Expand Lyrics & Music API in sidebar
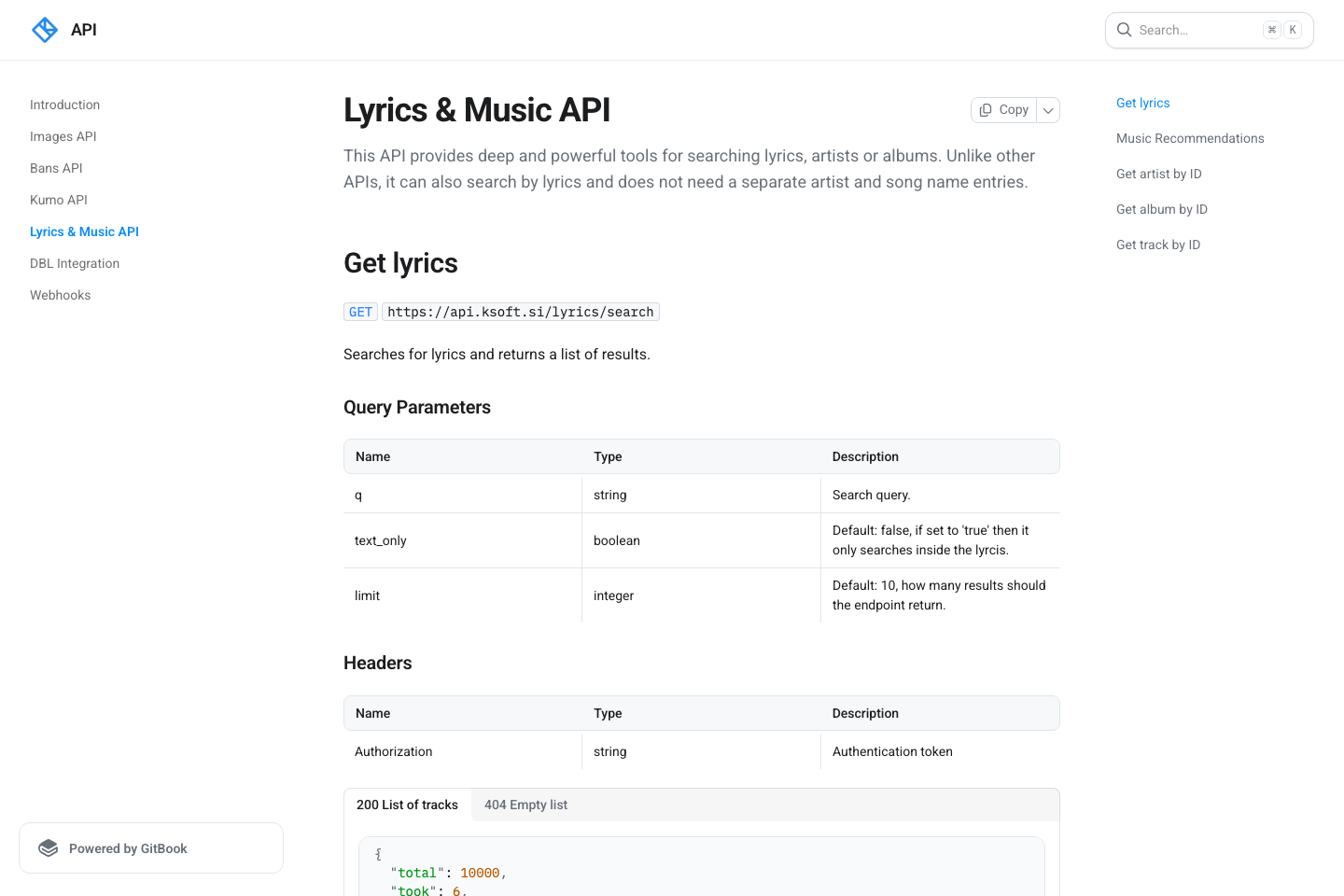The image size is (1344, 896). pyautogui.click(x=84, y=231)
